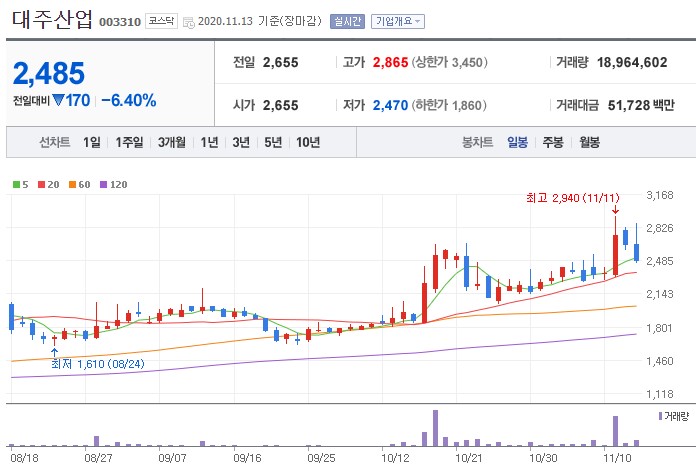Switch to 주봉 weekly candle chart

pos(553,142)
